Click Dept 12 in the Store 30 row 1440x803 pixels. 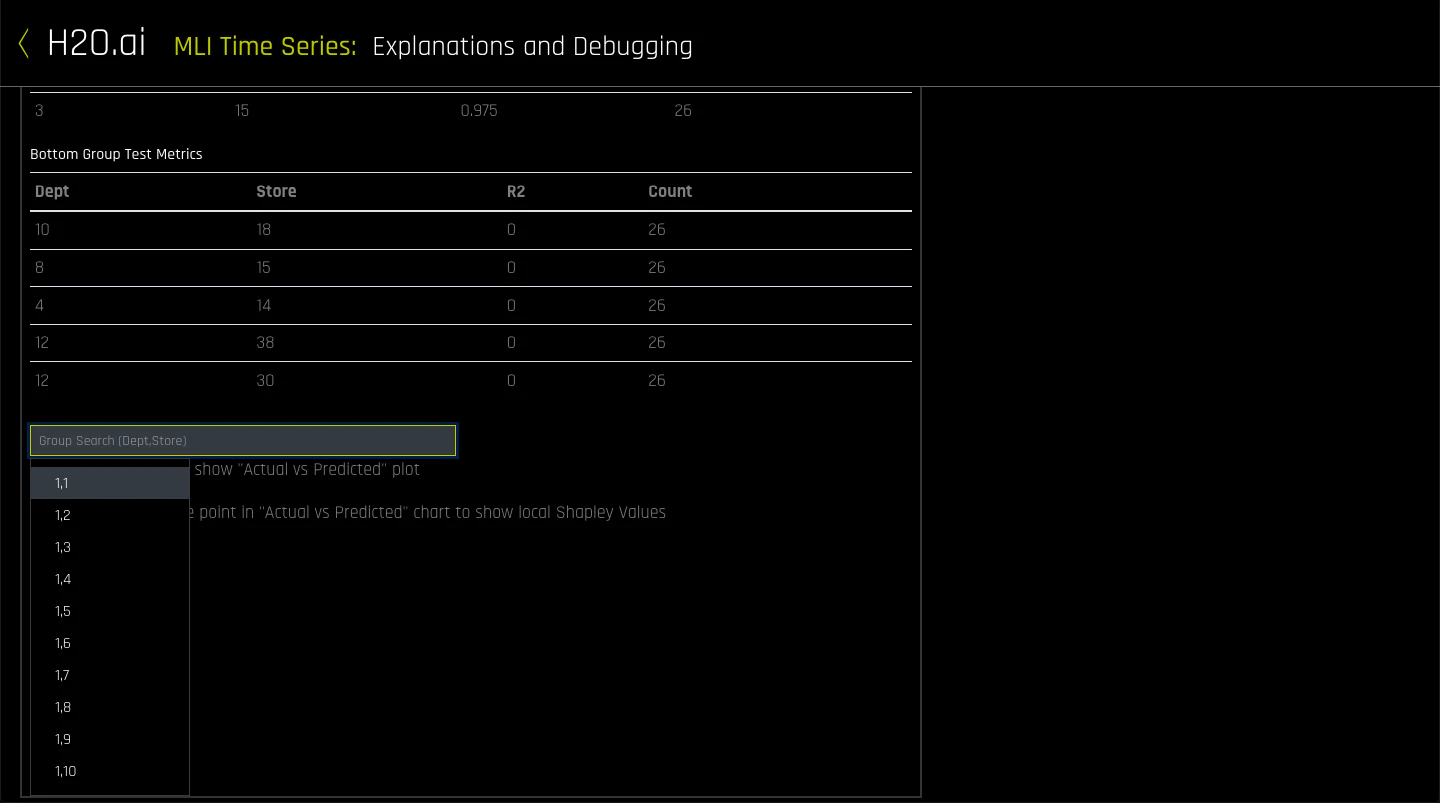pyautogui.click(x=42, y=381)
